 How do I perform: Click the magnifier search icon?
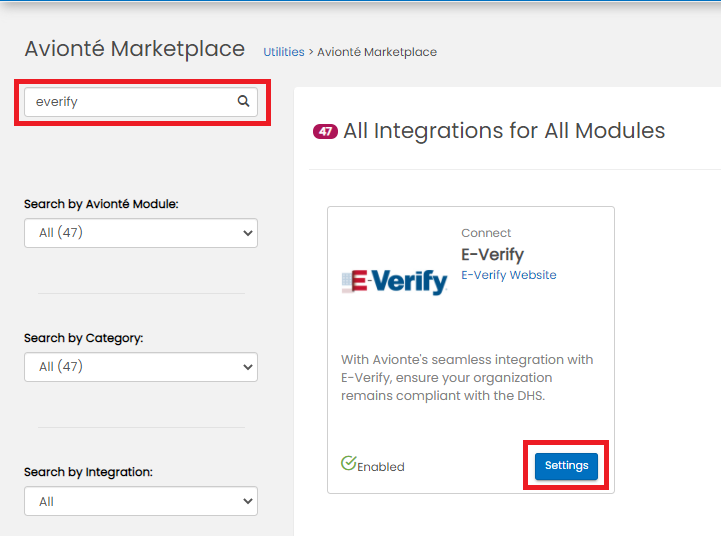243,101
